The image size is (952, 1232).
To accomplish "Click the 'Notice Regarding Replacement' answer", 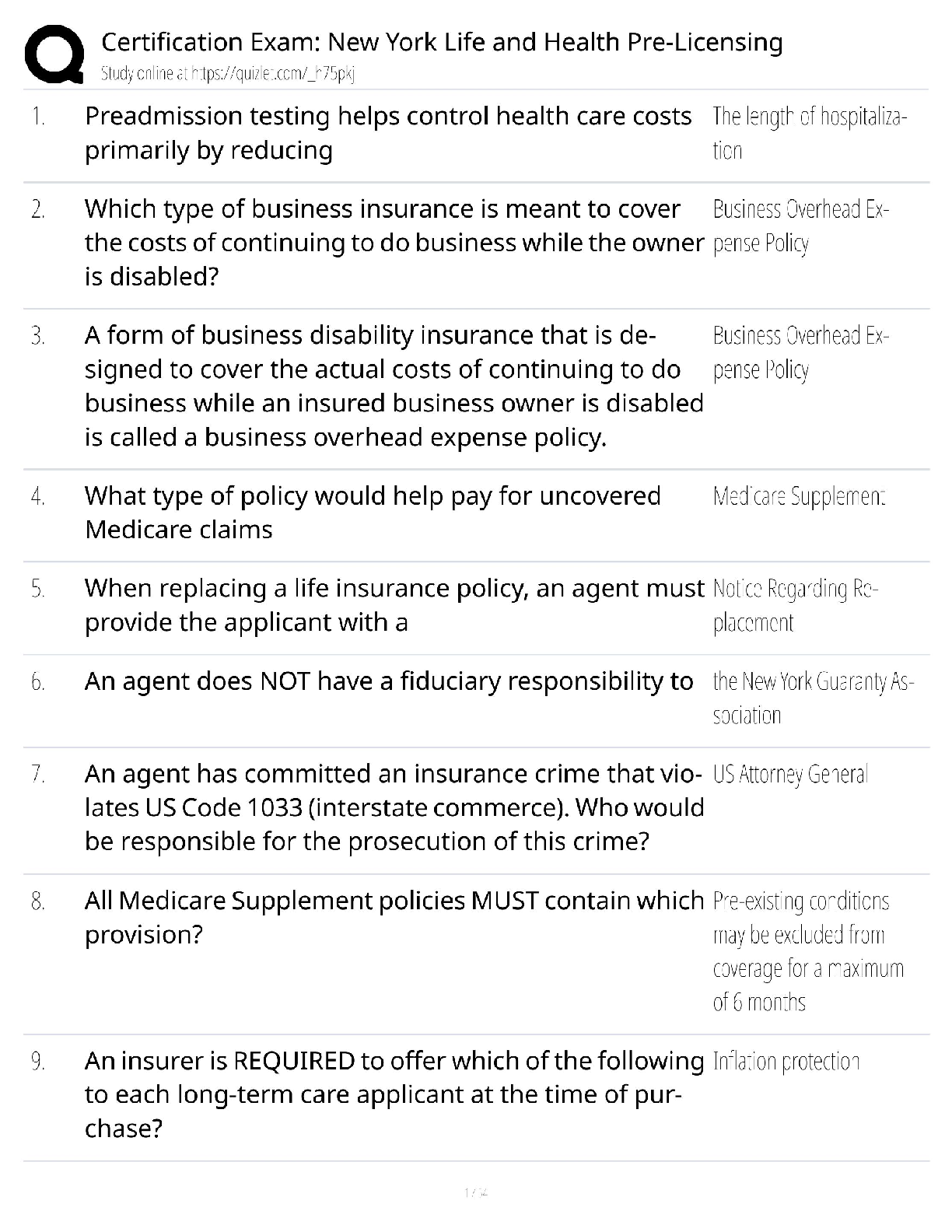I will click(x=795, y=605).
